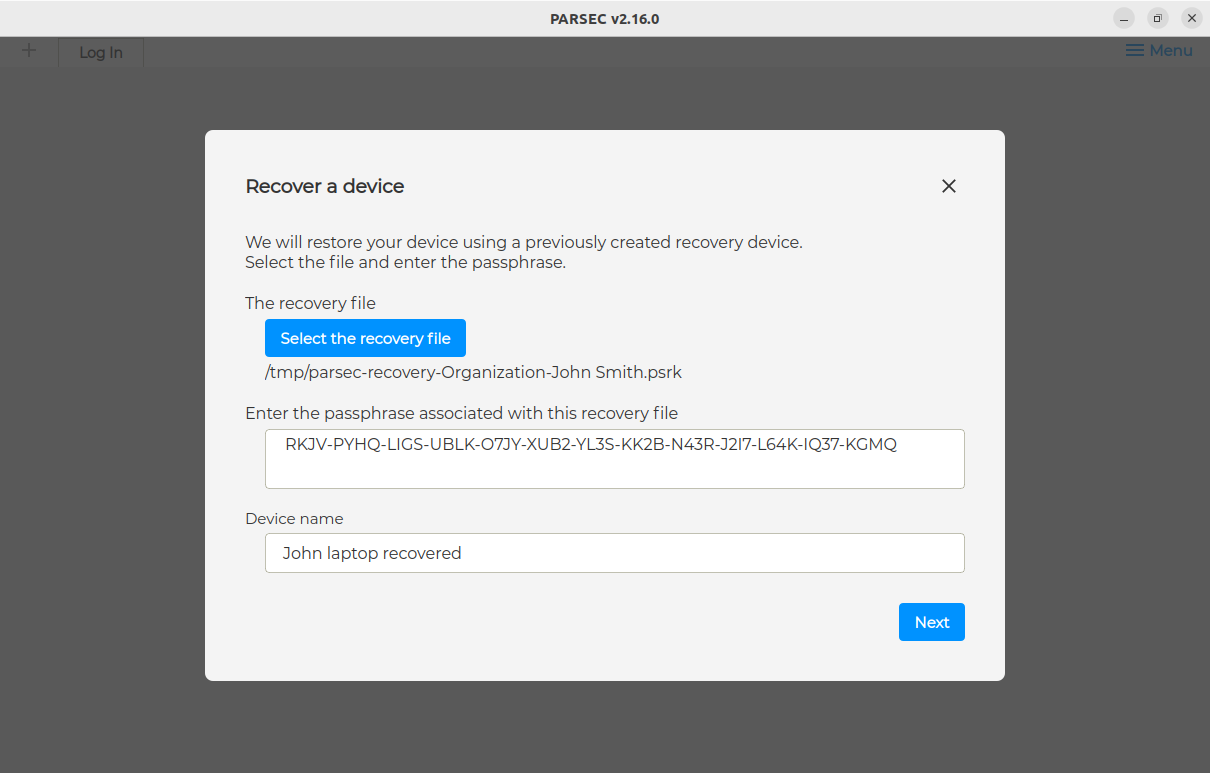
Task: Click the Enter the passphrase label
Action: pyautogui.click(x=462, y=413)
